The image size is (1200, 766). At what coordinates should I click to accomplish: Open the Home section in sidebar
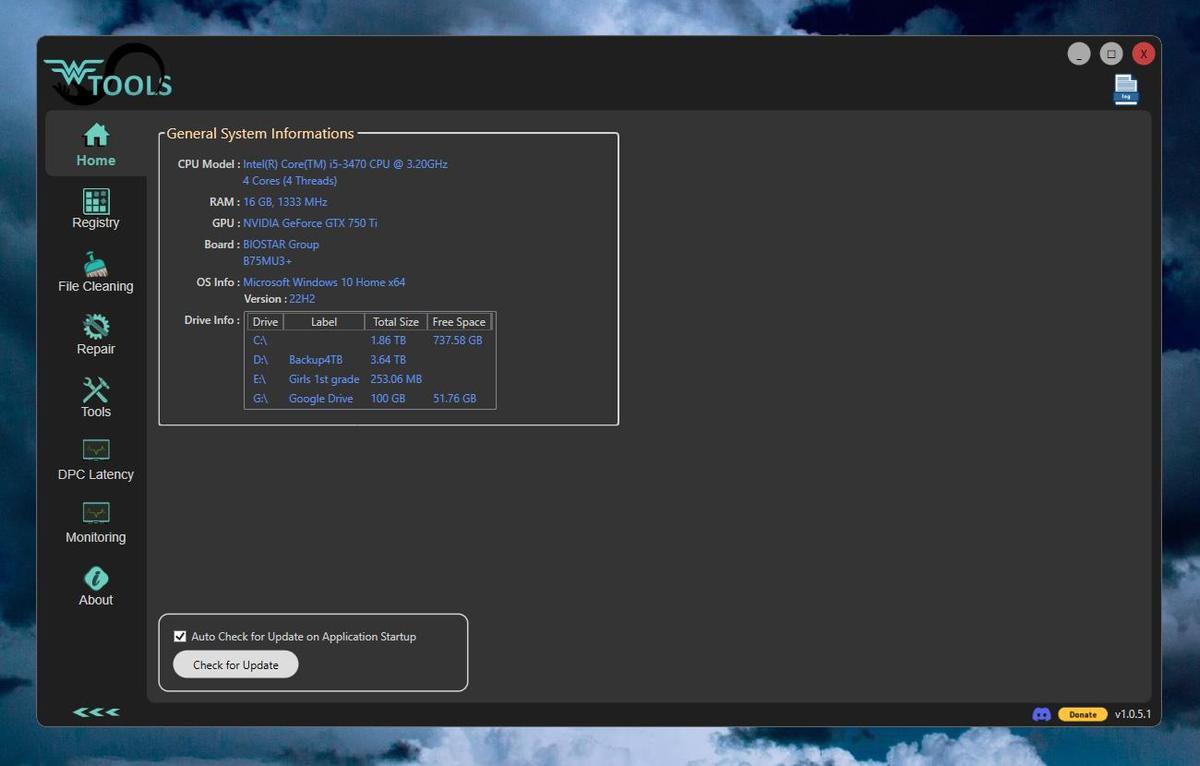pos(96,145)
